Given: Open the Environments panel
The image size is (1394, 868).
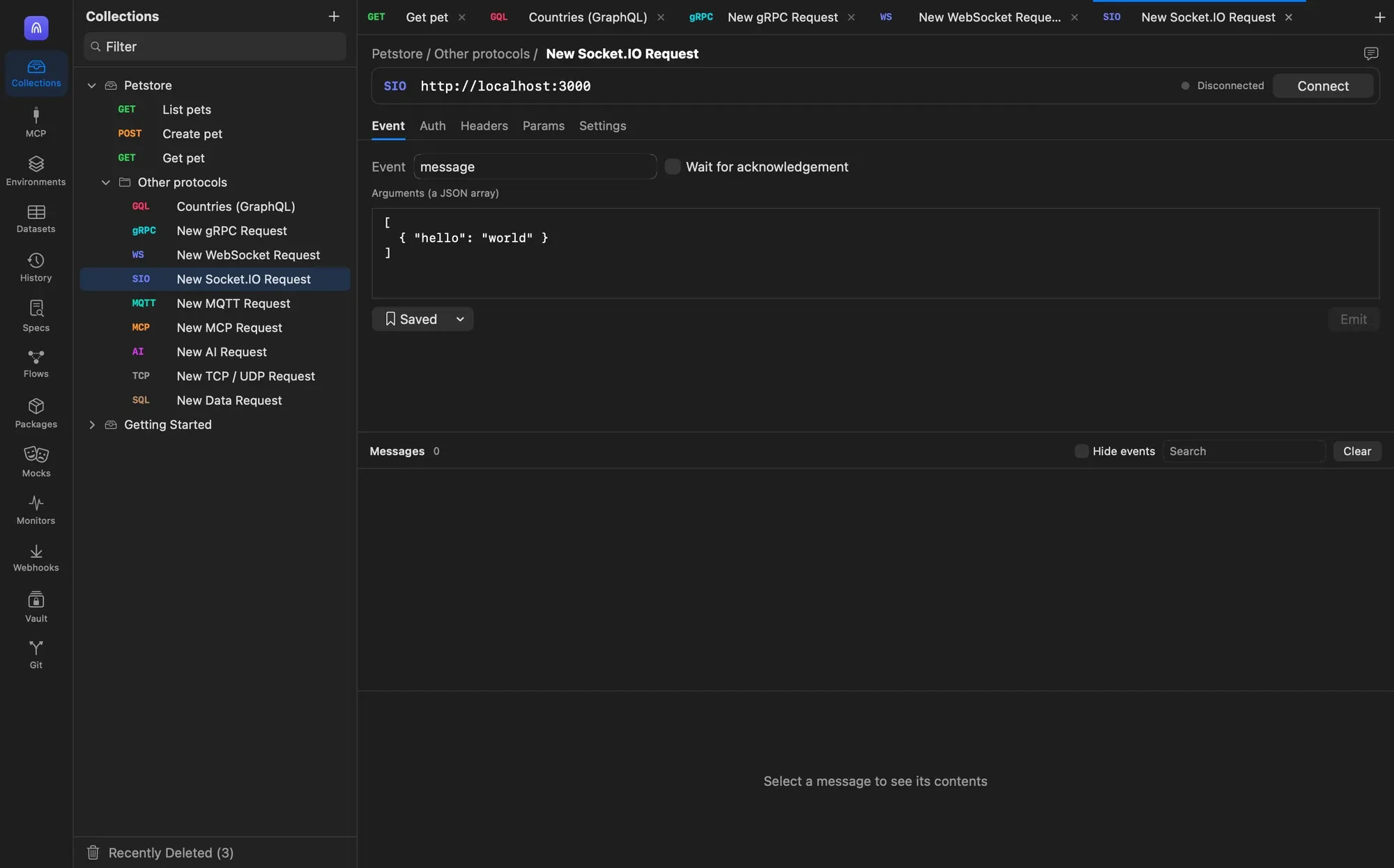Looking at the screenshot, I should [36, 171].
